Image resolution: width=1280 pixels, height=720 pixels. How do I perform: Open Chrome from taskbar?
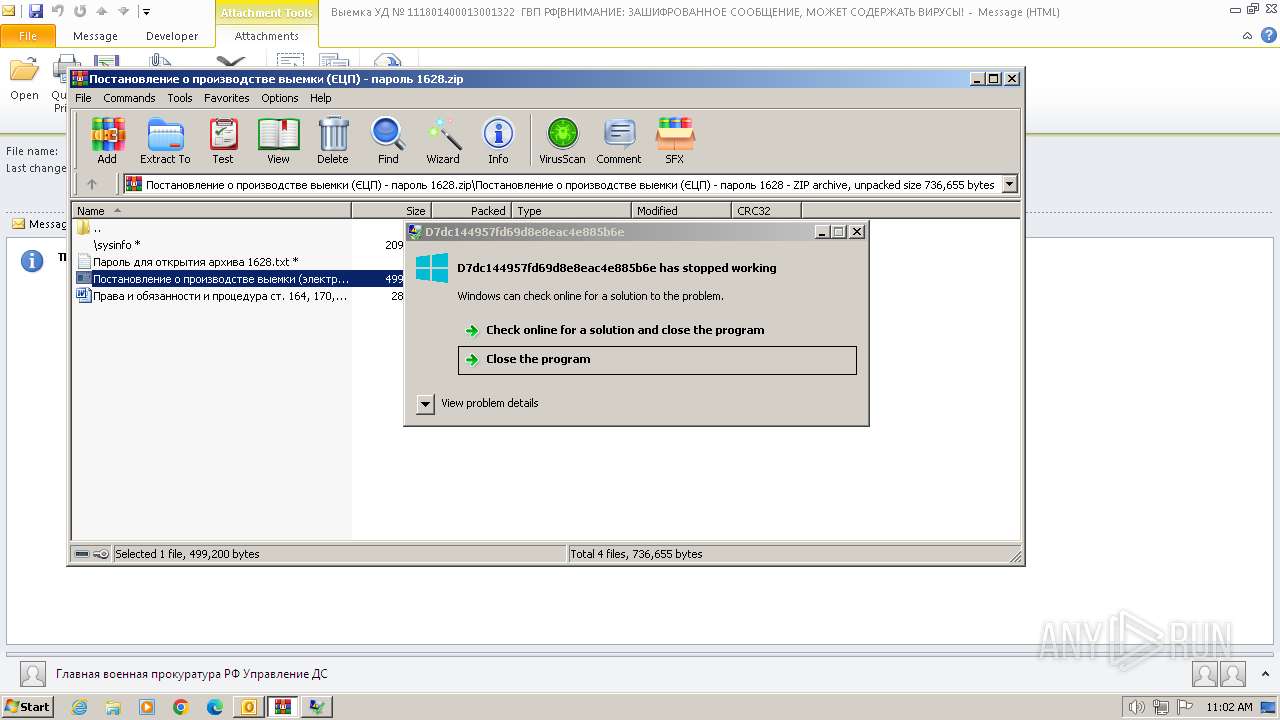pyautogui.click(x=181, y=707)
